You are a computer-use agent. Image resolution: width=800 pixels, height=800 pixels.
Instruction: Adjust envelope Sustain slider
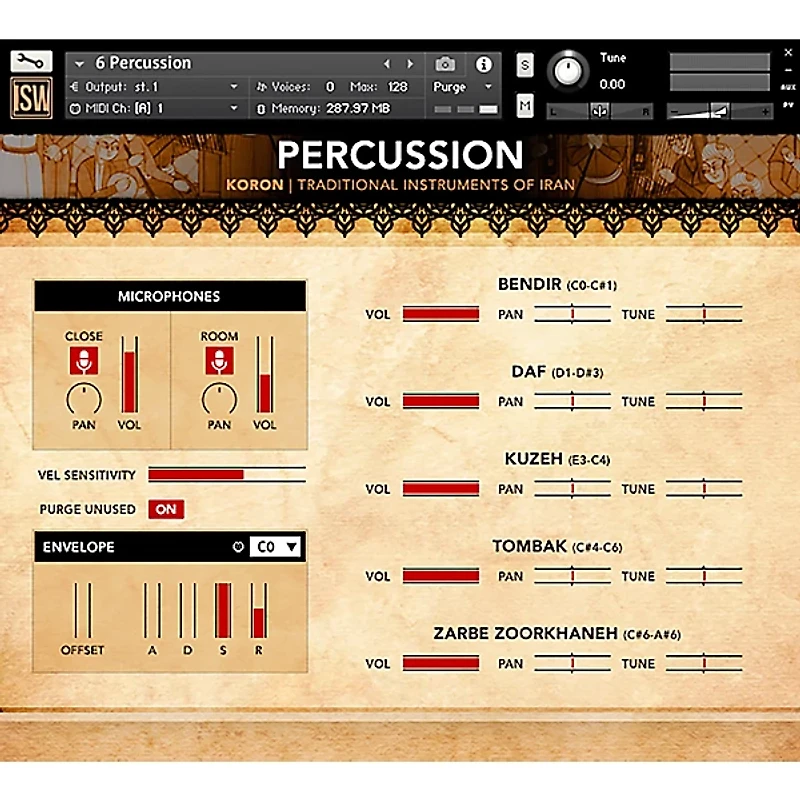(x=223, y=610)
